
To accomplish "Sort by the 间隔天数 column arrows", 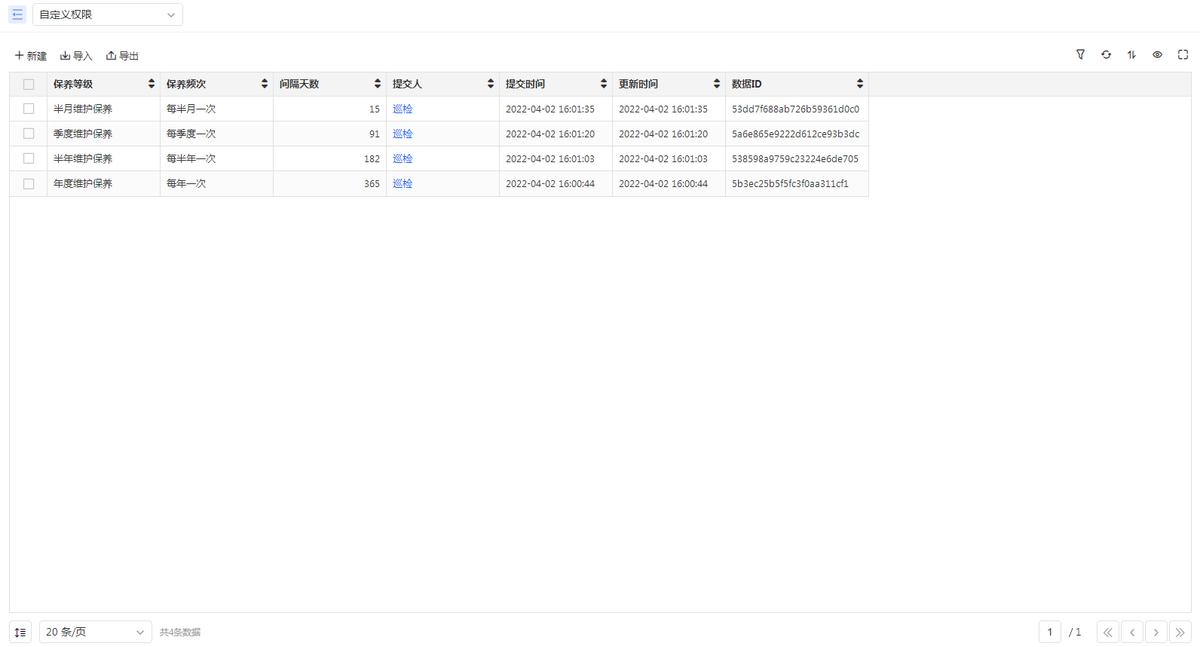I will pyautogui.click(x=377, y=84).
